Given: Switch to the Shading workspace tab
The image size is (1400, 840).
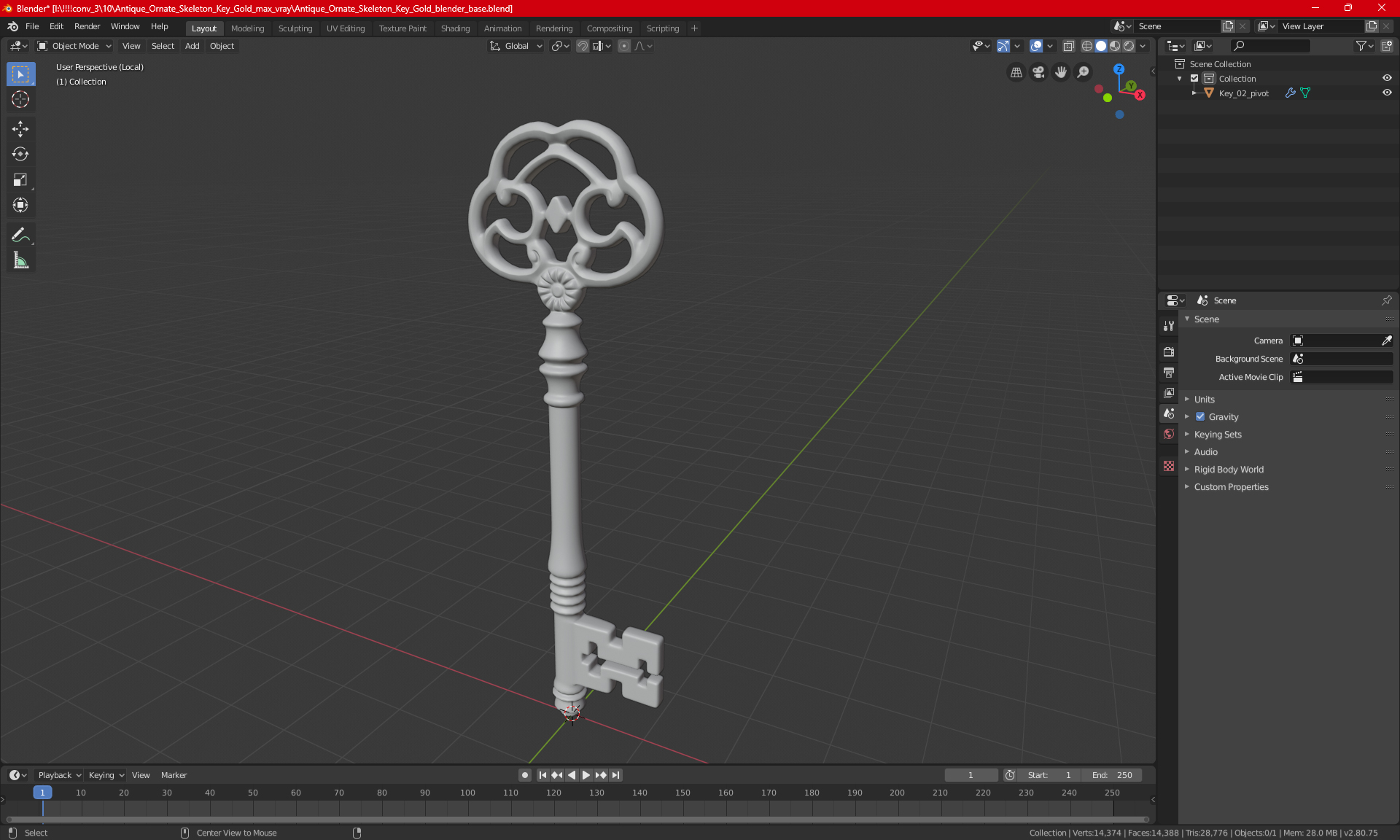Looking at the screenshot, I should pyautogui.click(x=455, y=28).
